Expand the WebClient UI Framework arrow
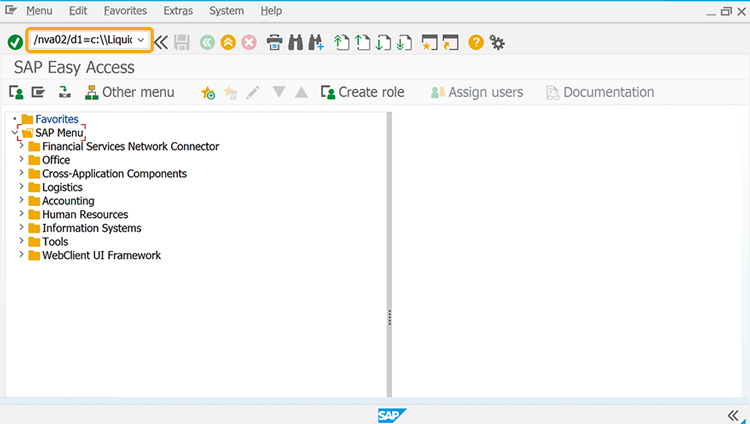This screenshot has height=424, width=750. [22, 255]
